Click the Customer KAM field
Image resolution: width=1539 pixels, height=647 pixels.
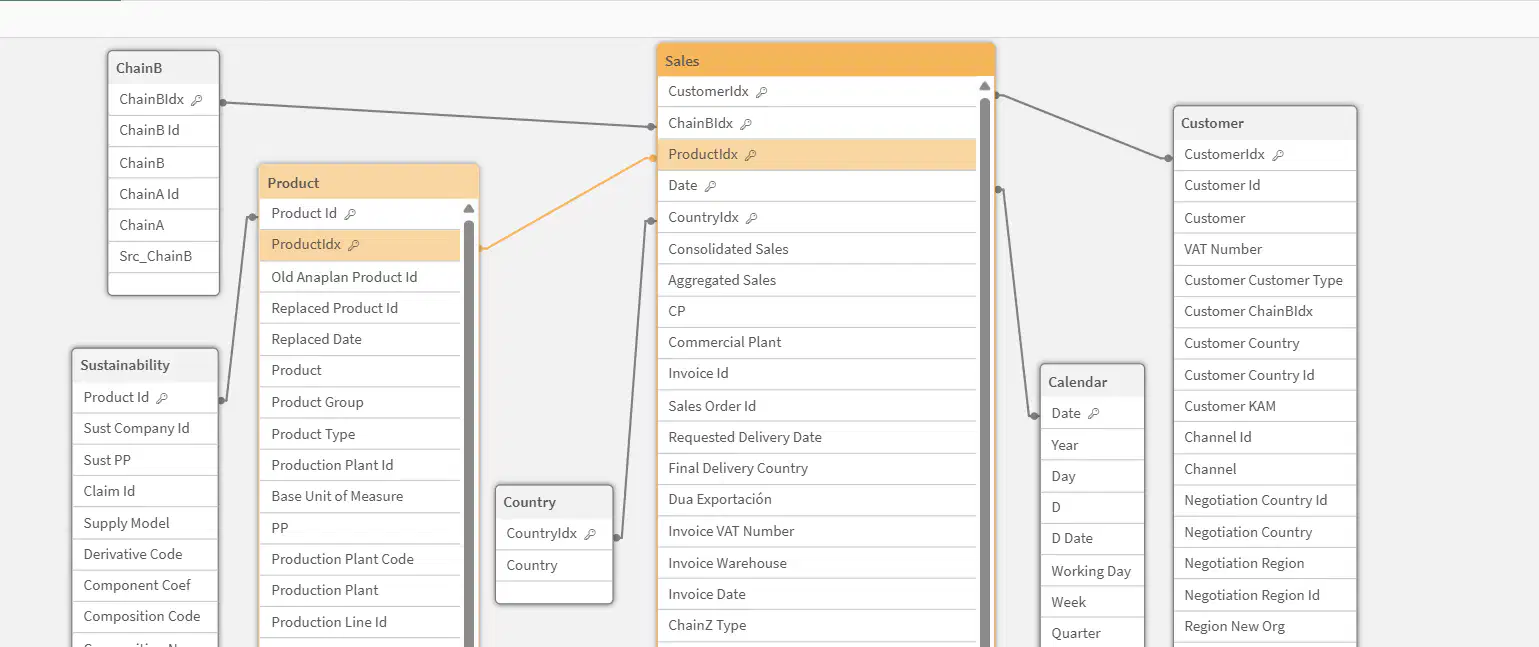tap(1265, 406)
